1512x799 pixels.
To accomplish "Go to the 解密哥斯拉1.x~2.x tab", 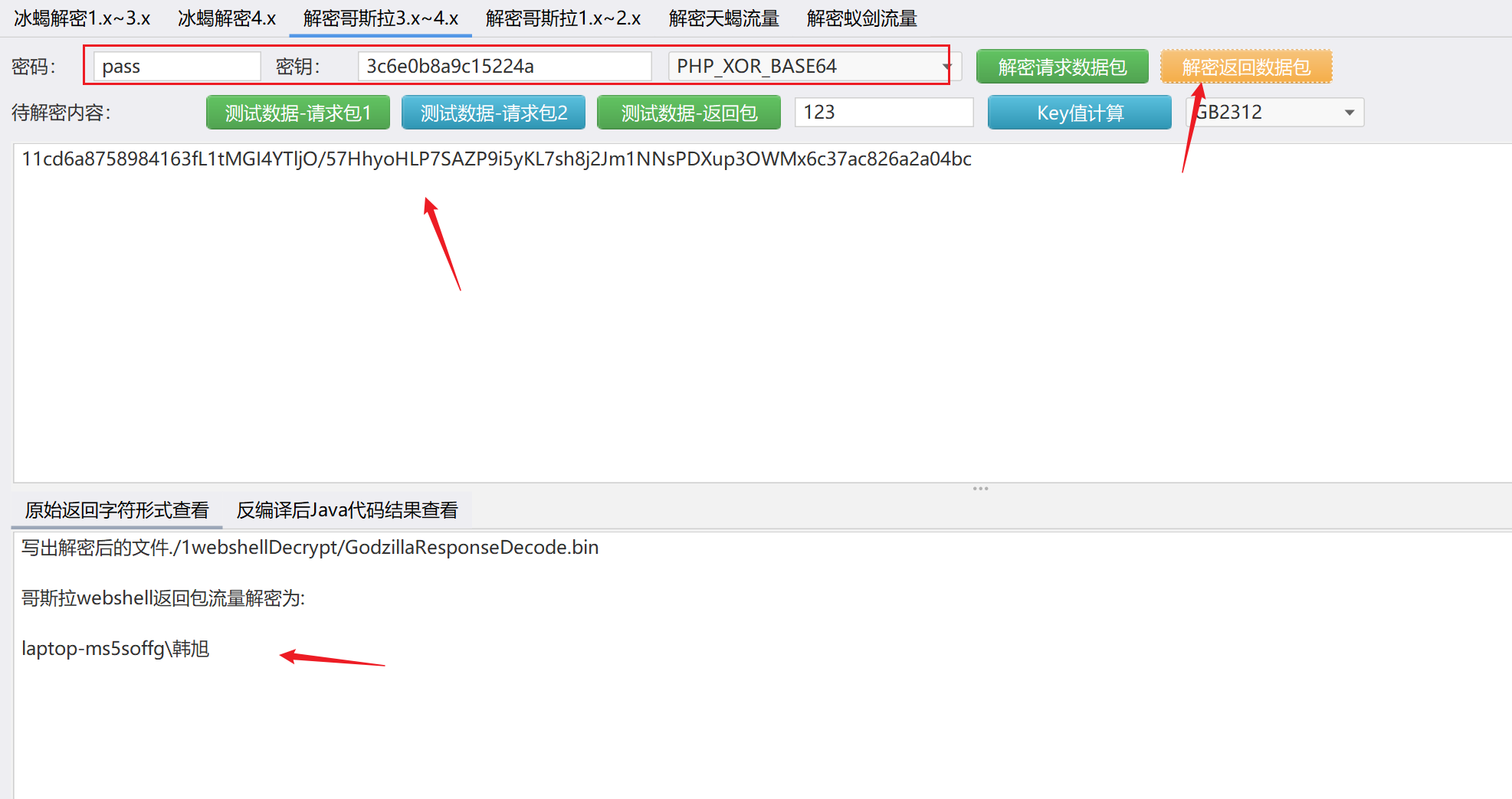I will pyautogui.click(x=562, y=18).
